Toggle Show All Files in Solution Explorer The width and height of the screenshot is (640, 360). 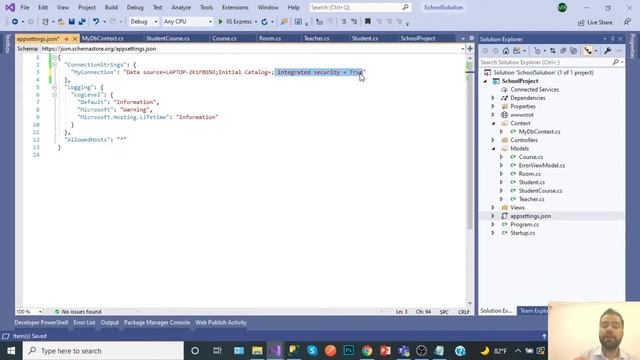tap(573, 51)
